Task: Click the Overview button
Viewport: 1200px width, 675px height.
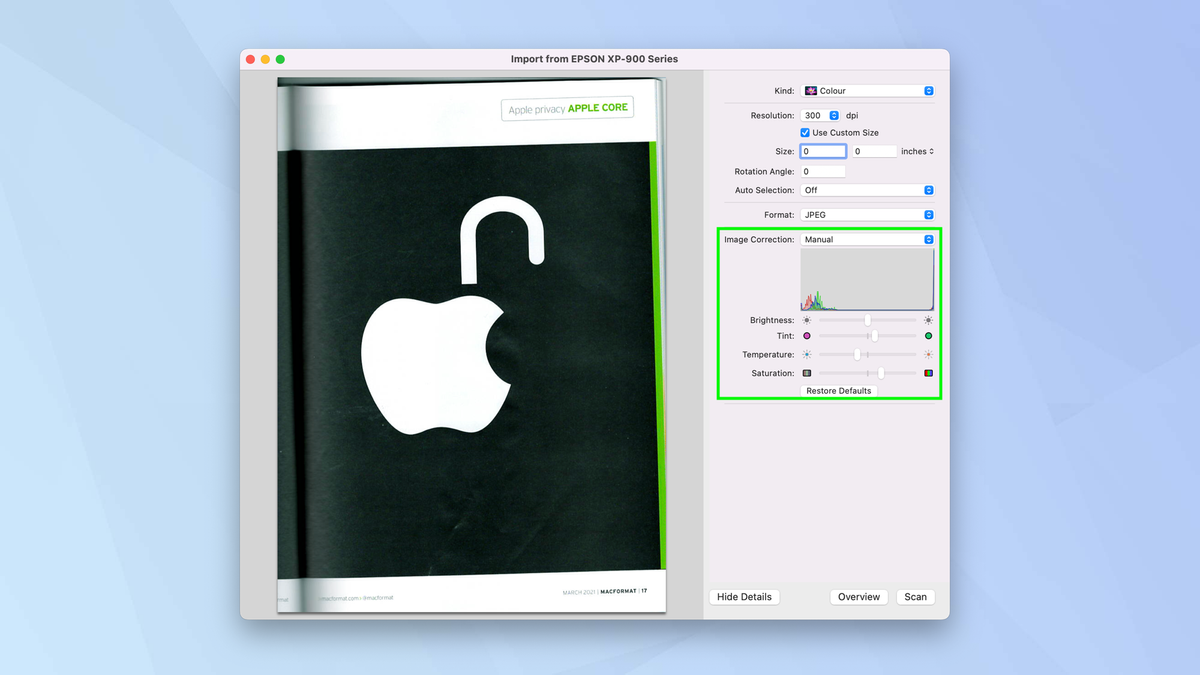Action: coord(859,597)
